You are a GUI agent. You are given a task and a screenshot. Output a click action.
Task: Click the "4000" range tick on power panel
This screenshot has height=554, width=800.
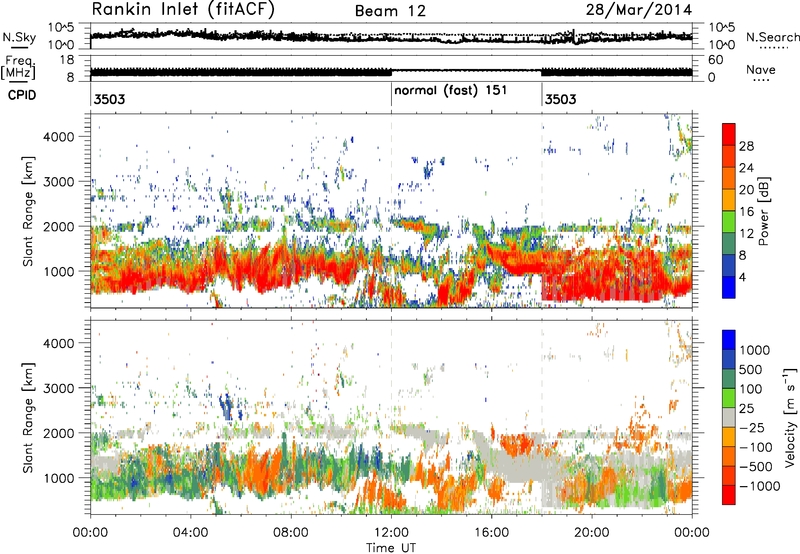[59, 137]
